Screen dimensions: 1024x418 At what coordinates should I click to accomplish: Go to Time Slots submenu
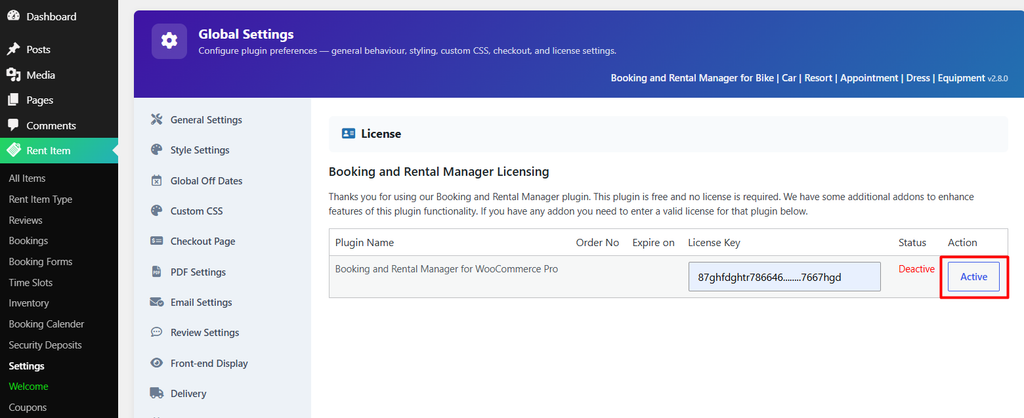click(x=31, y=283)
